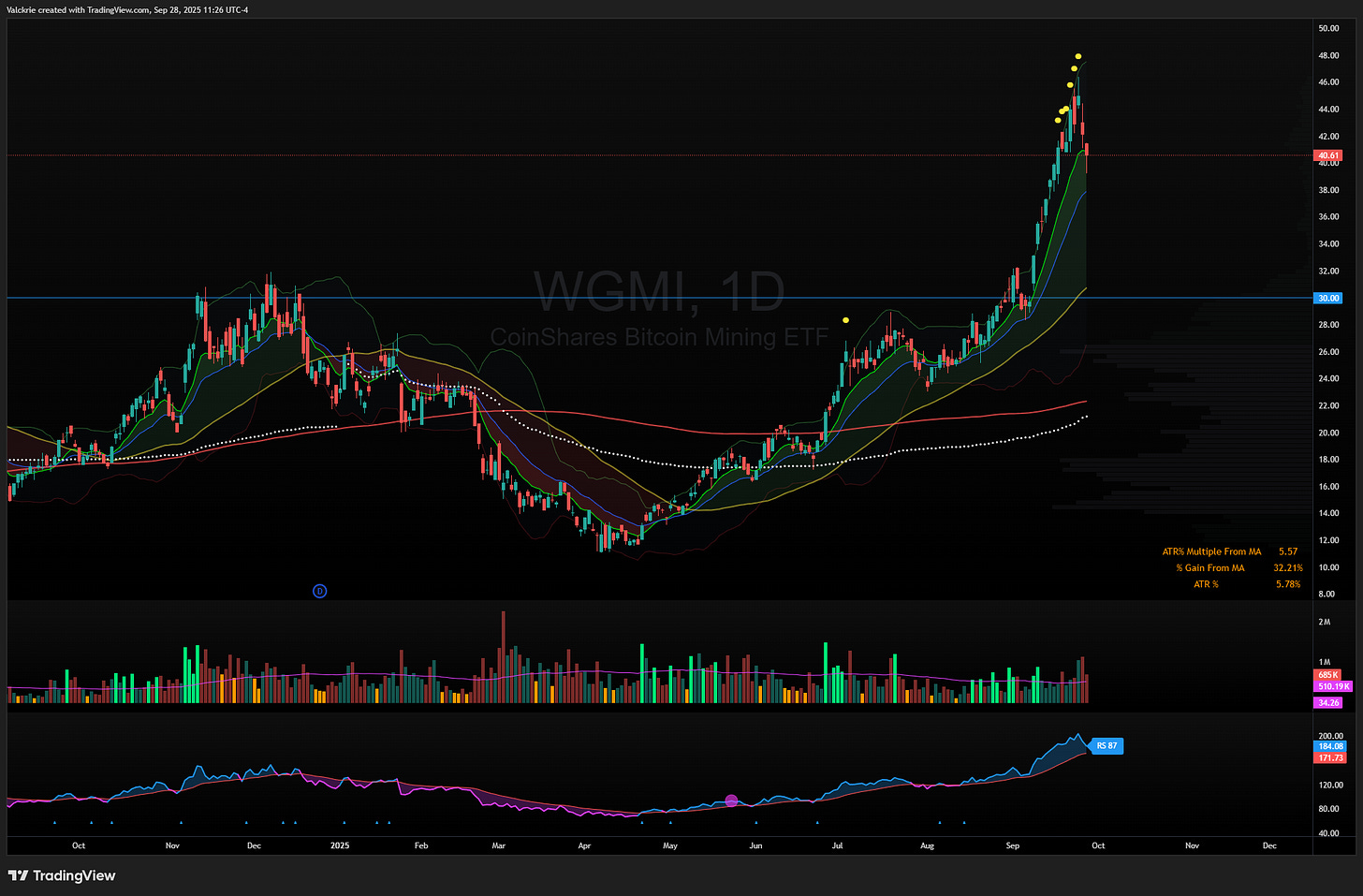
Task: Click the 38.00 price axis label
Action: tap(1328, 190)
